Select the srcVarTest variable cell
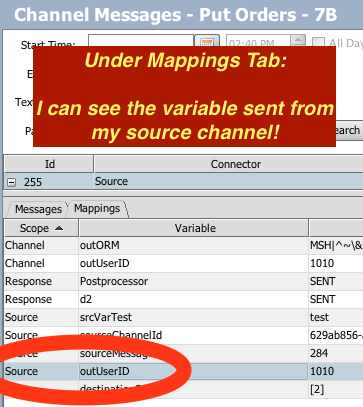Image resolution: width=363 pixels, height=407 pixels. pos(194,317)
